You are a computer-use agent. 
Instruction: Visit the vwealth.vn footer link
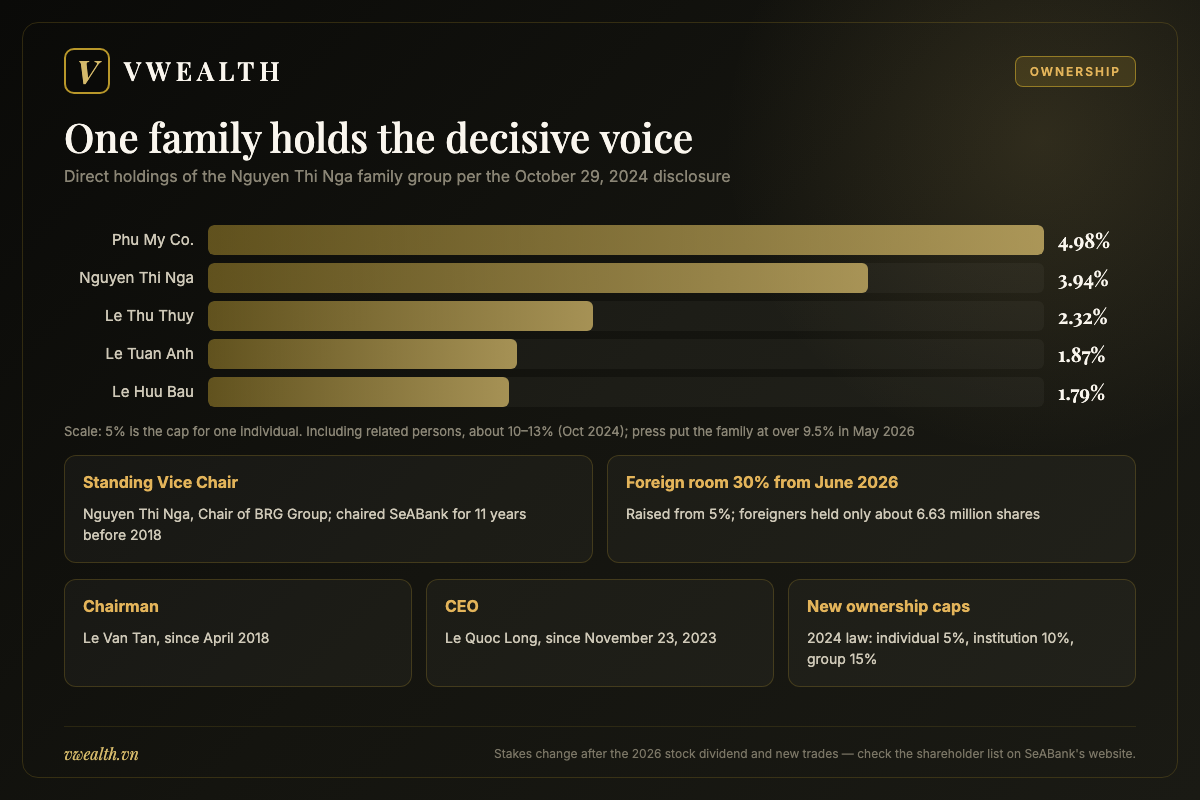pos(101,753)
